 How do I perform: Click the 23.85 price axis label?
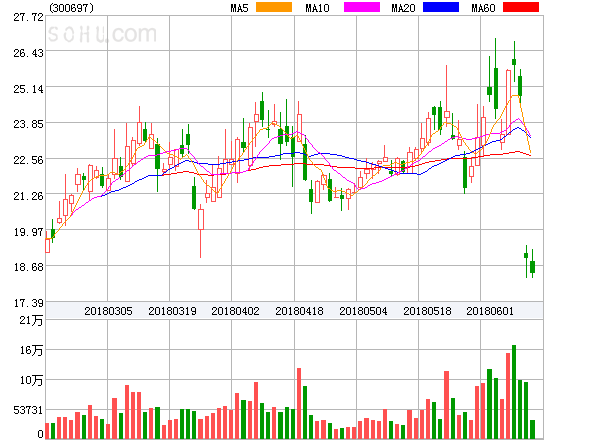click(x=28, y=124)
